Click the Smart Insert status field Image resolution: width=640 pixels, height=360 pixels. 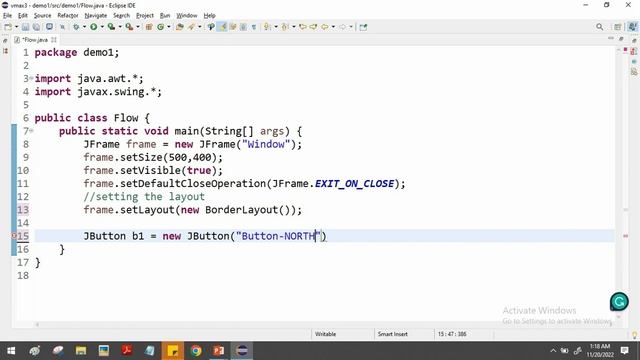pyautogui.click(x=392, y=334)
